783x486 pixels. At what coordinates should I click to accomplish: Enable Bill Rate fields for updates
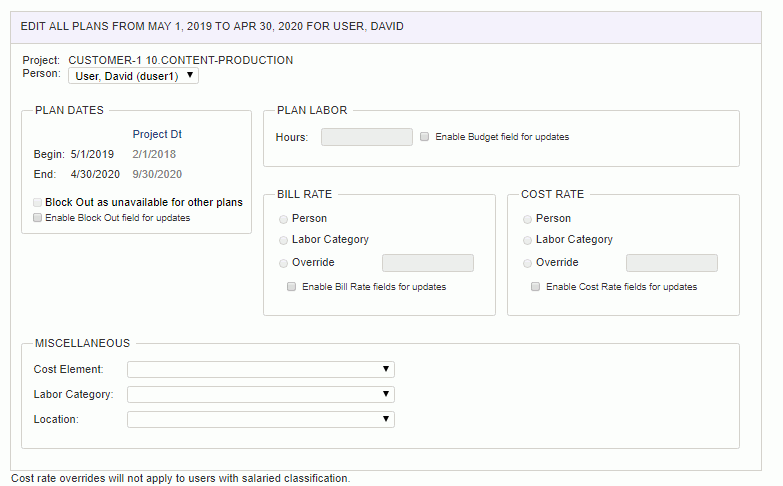[292, 287]
